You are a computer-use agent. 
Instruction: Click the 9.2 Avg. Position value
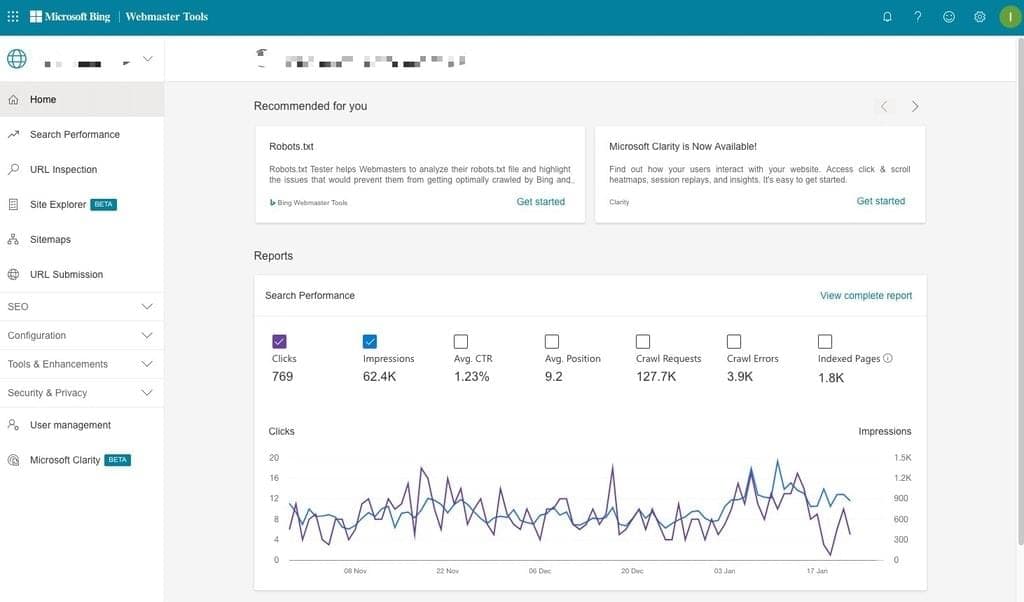(x=554, y=377)
